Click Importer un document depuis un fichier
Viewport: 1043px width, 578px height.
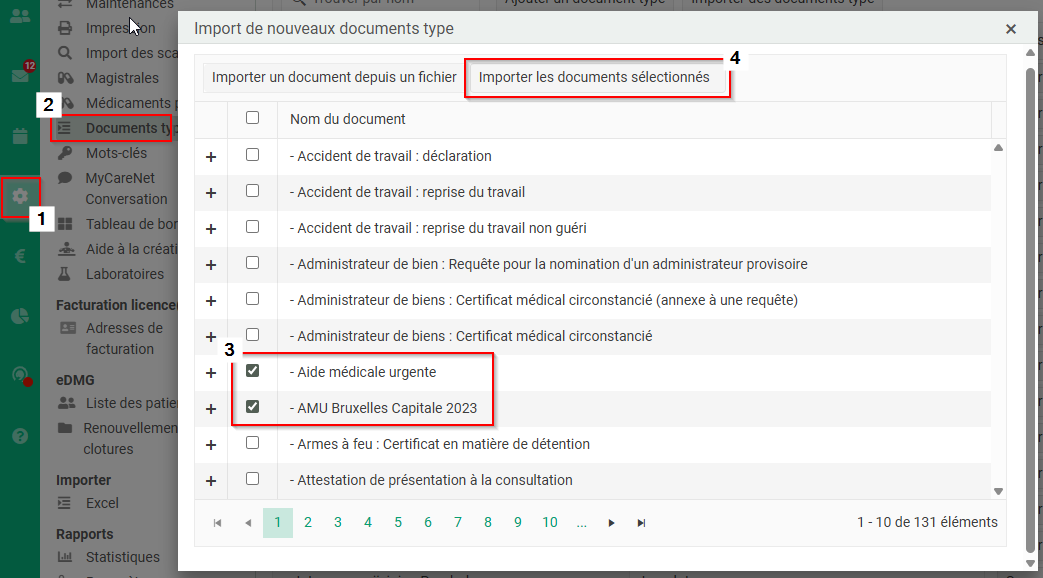coord(334,78)
